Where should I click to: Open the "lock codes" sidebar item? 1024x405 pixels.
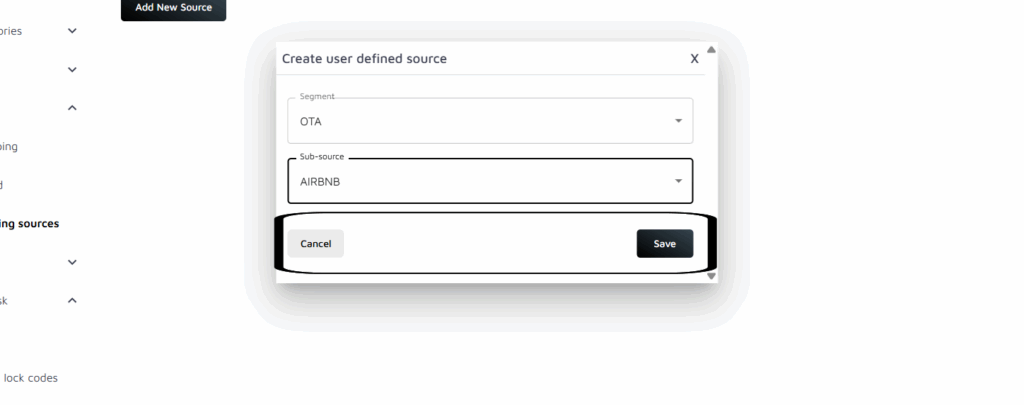point(30,378)
